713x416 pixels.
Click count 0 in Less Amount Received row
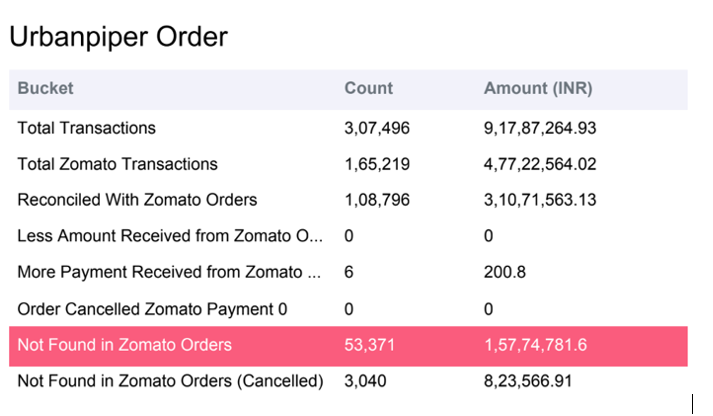click(349, 236)
